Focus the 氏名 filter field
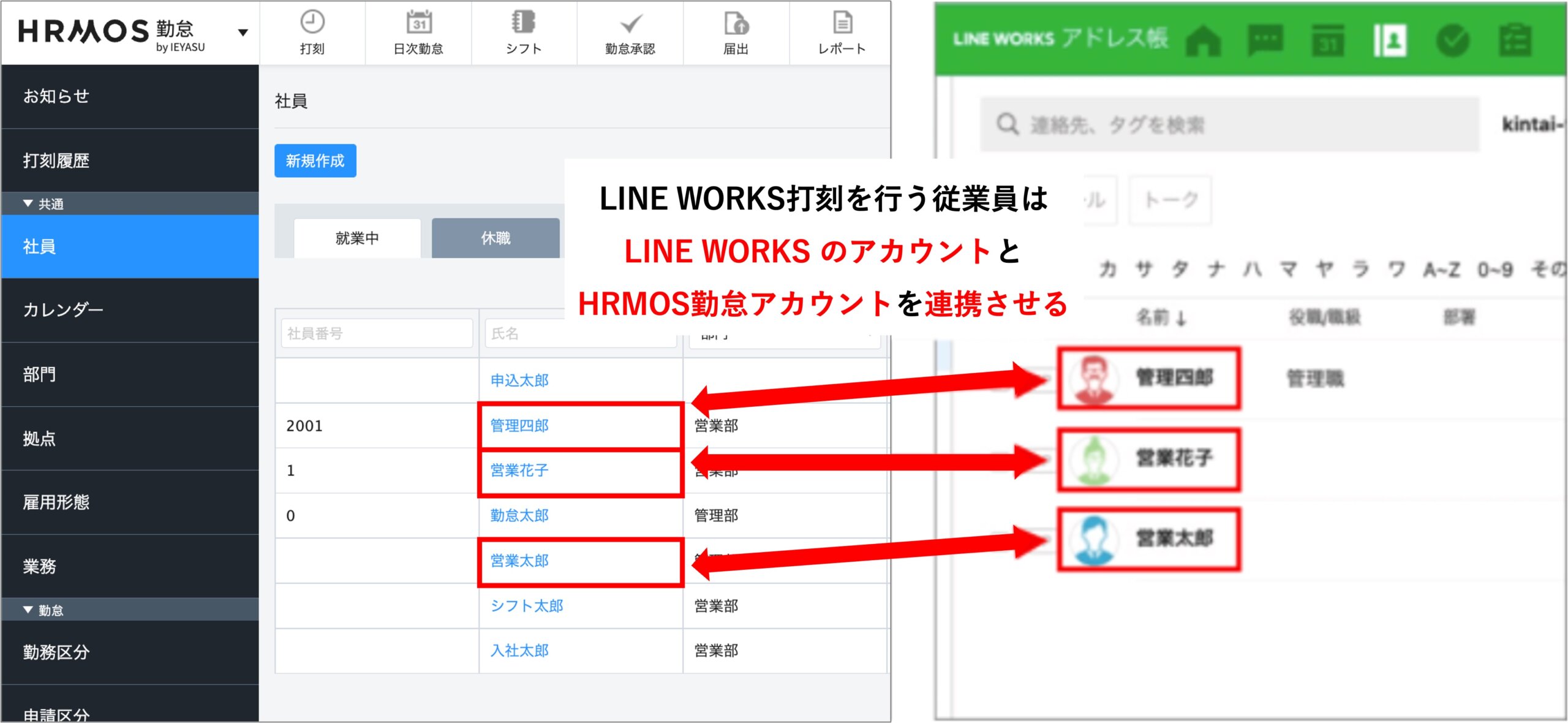The width and height of the screenshot is (1568, 723). click(x=581, y=333)
